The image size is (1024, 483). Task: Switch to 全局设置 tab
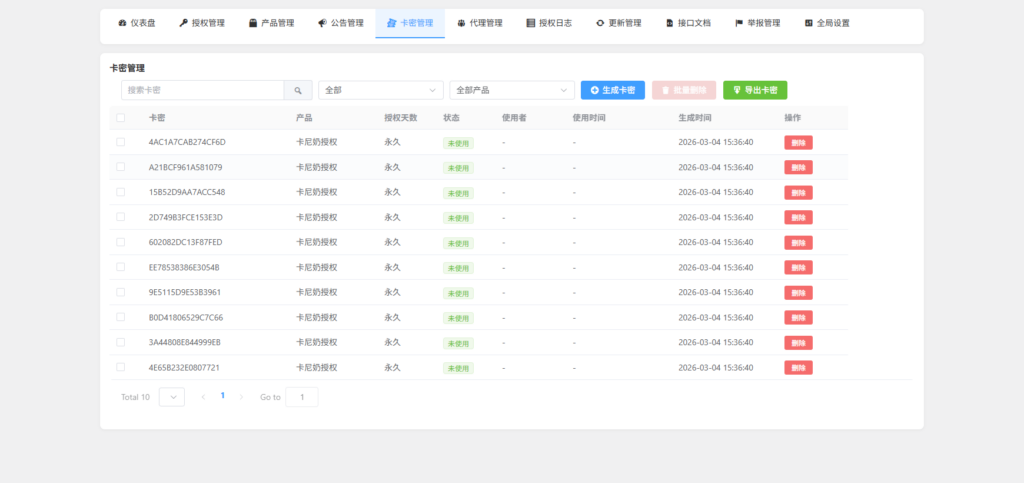pyautogui.click(x=826, y=23)
